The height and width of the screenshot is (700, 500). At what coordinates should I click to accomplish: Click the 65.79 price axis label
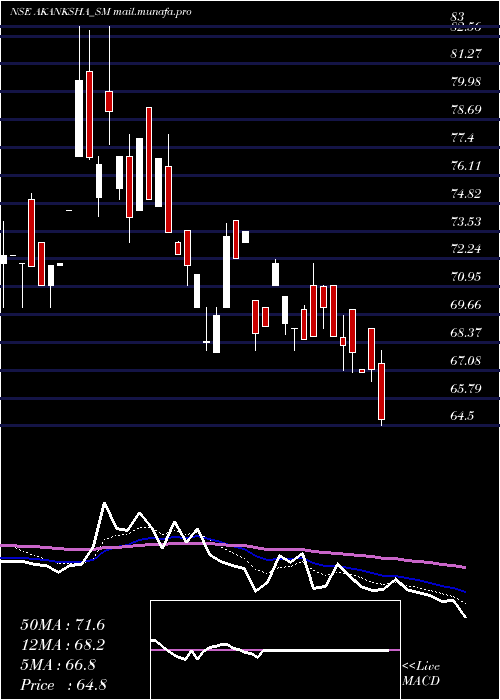coord(467,388)
